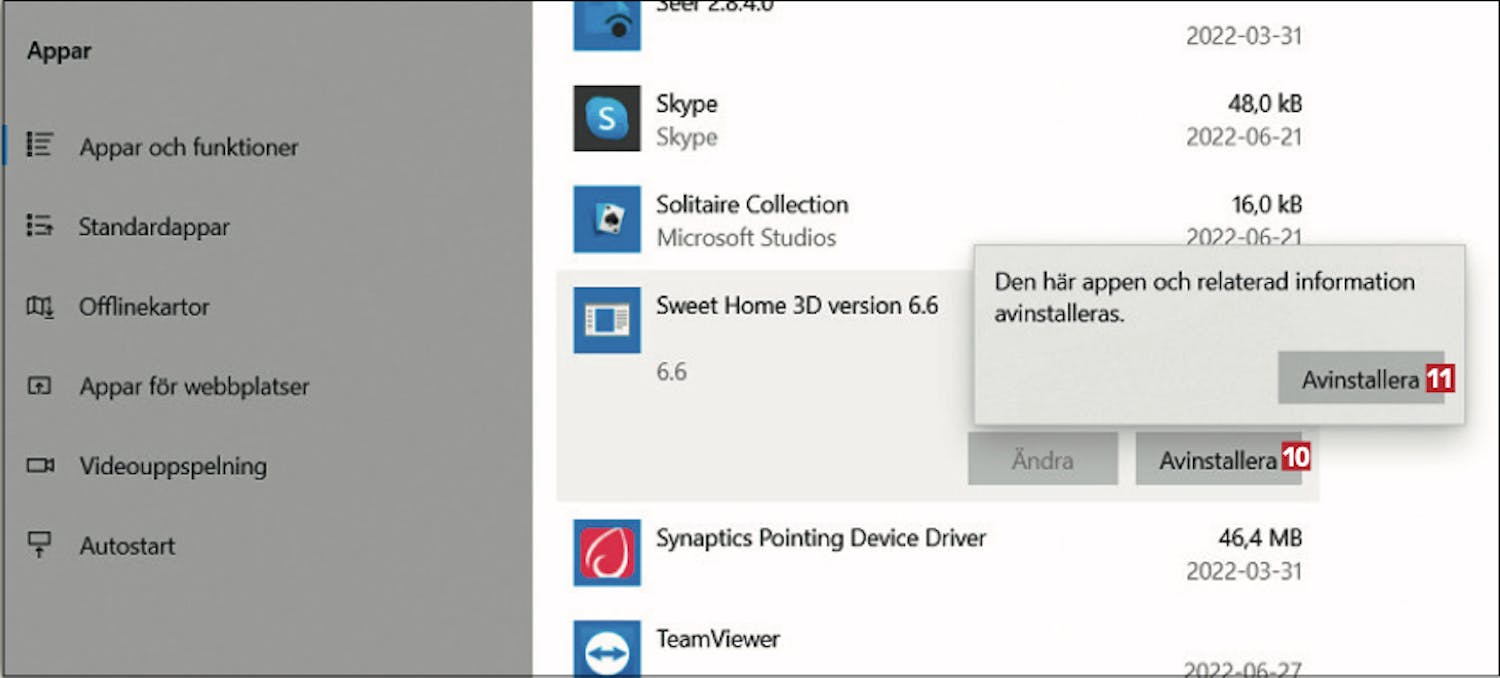Select the Skype app name
1500x678 pixels.
686,104
